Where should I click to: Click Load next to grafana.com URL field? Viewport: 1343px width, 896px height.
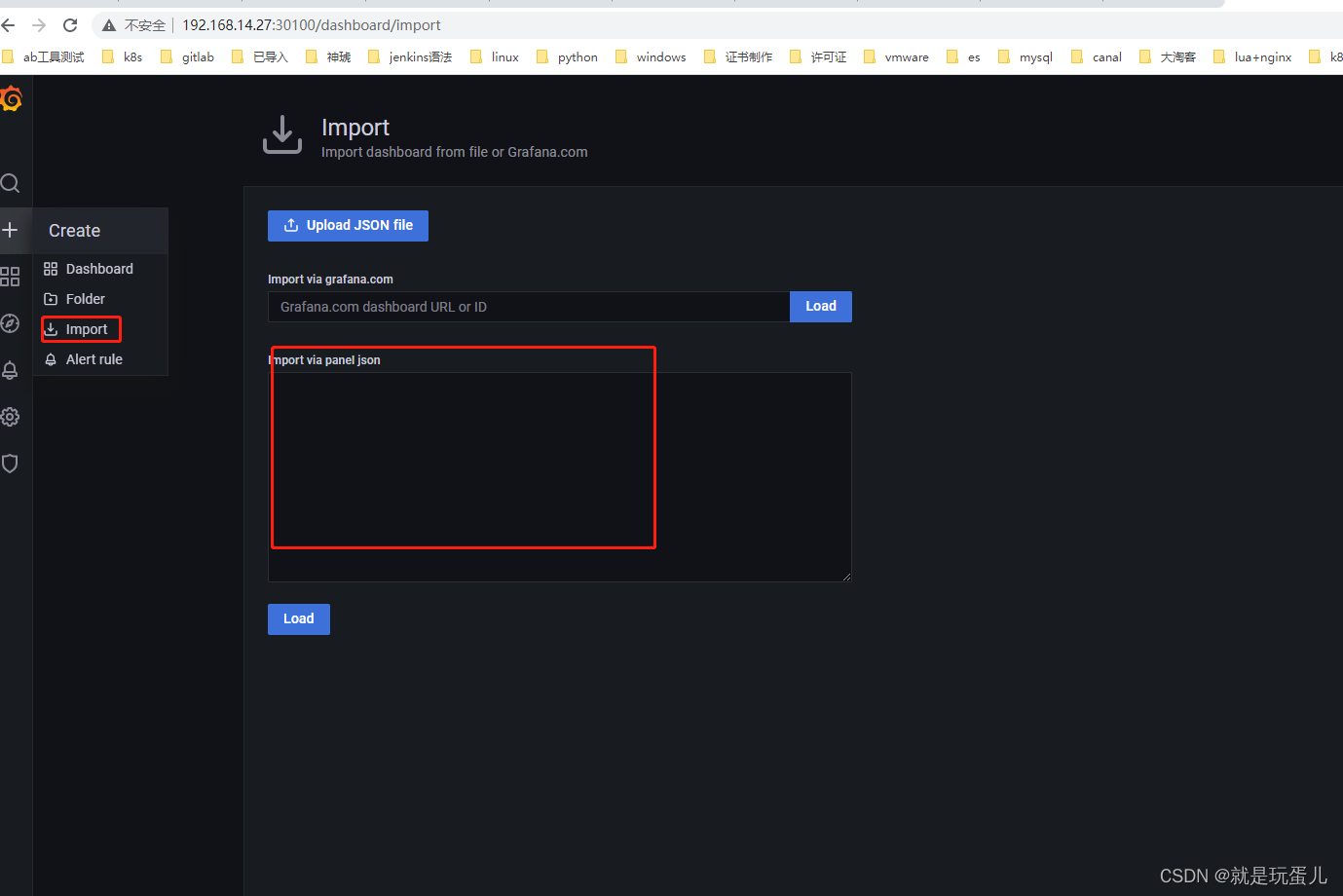point(821,306)
